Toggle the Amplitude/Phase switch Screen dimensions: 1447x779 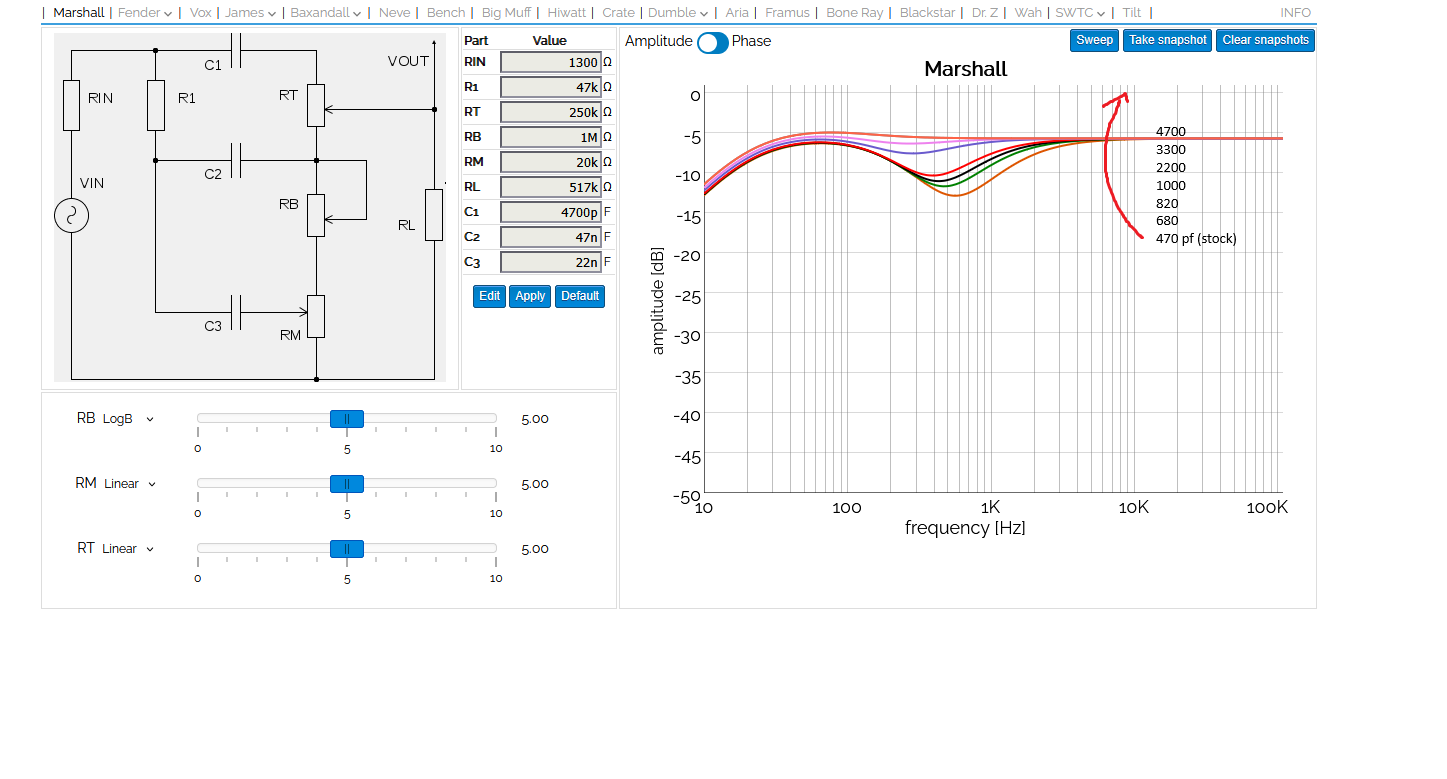712,42
